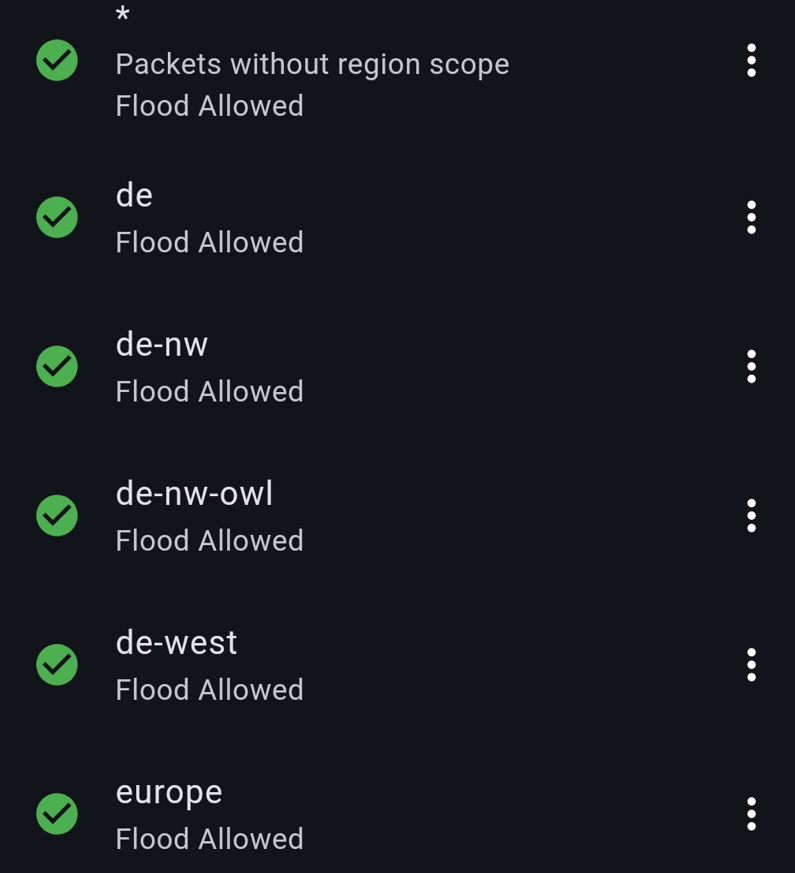This screenshot has width=795, height=873.
Task: Select the de region name
Action: pyautogui.click(x=134, y=195)
